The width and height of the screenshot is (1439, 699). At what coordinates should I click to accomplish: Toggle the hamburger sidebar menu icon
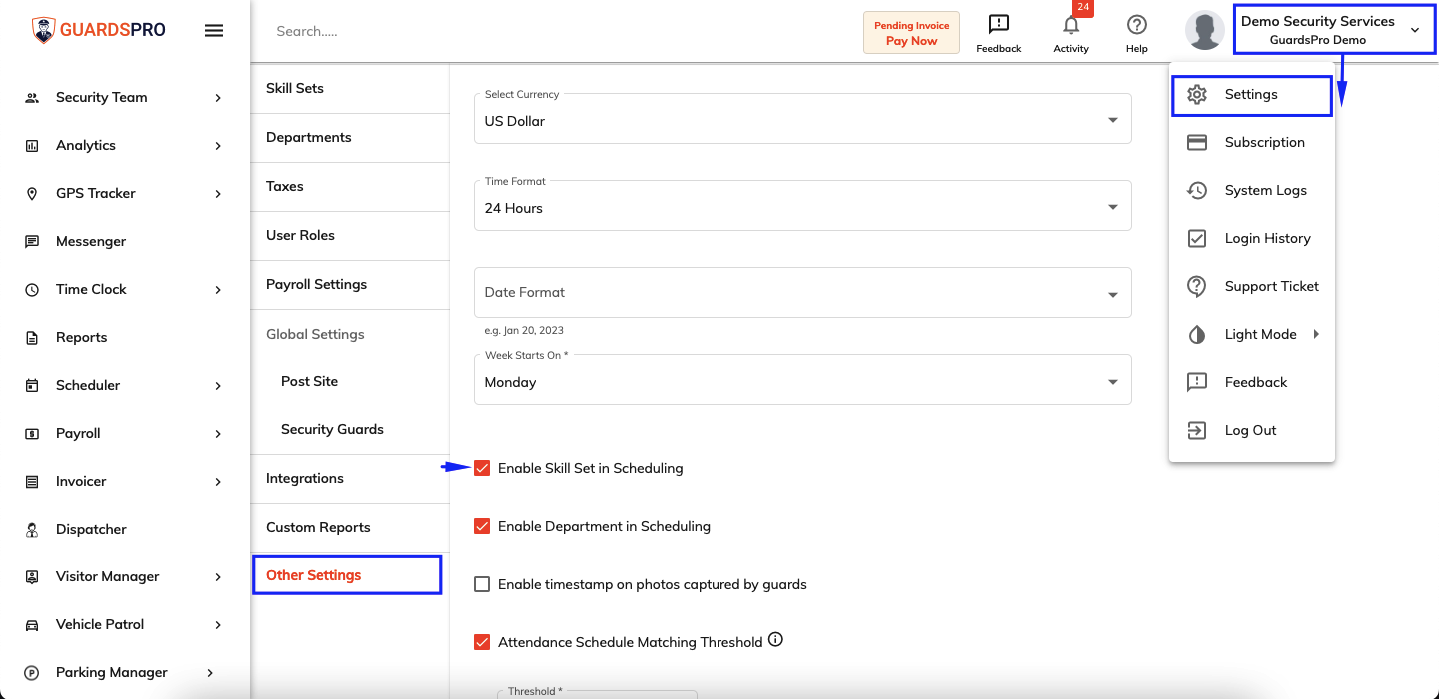click(214, 31)
